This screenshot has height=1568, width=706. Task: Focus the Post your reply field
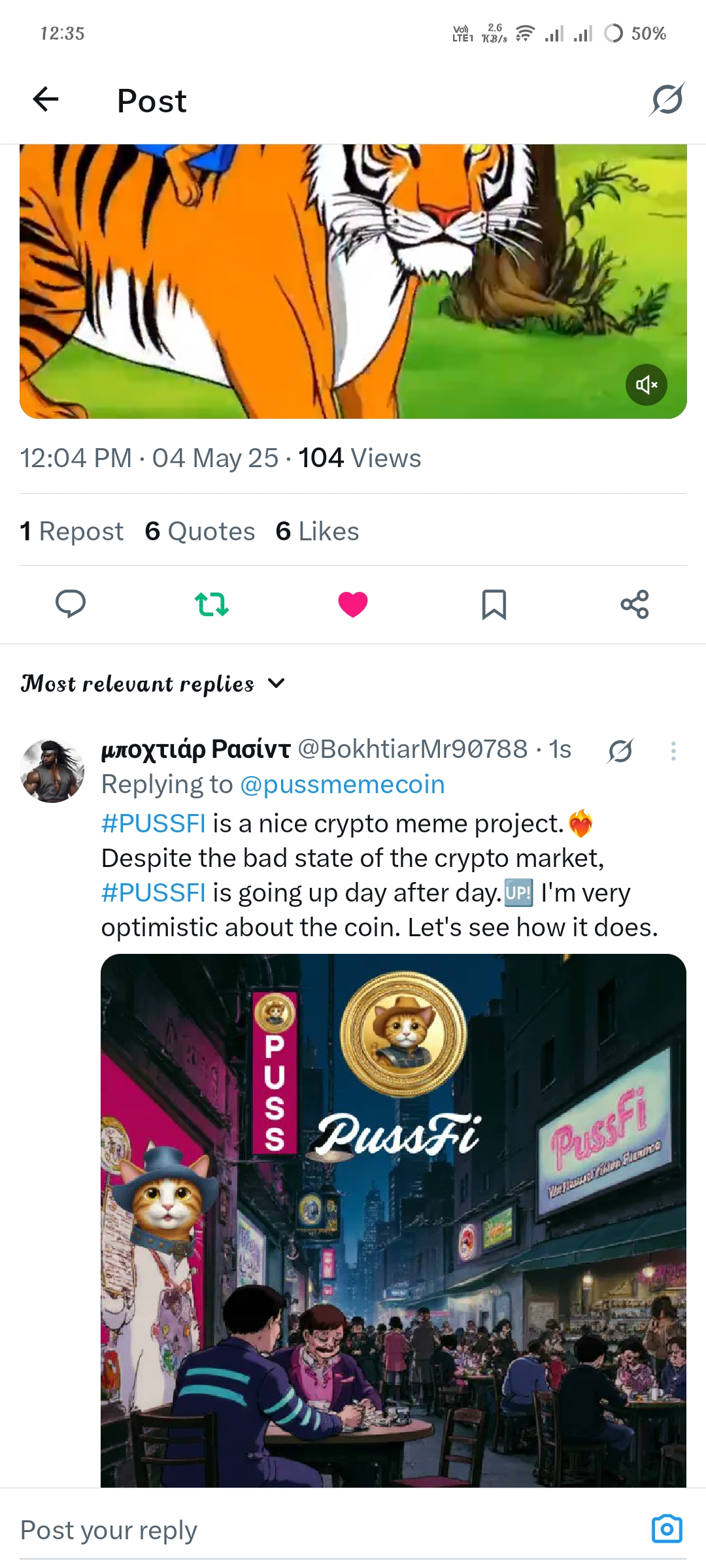click(327, 1530)
